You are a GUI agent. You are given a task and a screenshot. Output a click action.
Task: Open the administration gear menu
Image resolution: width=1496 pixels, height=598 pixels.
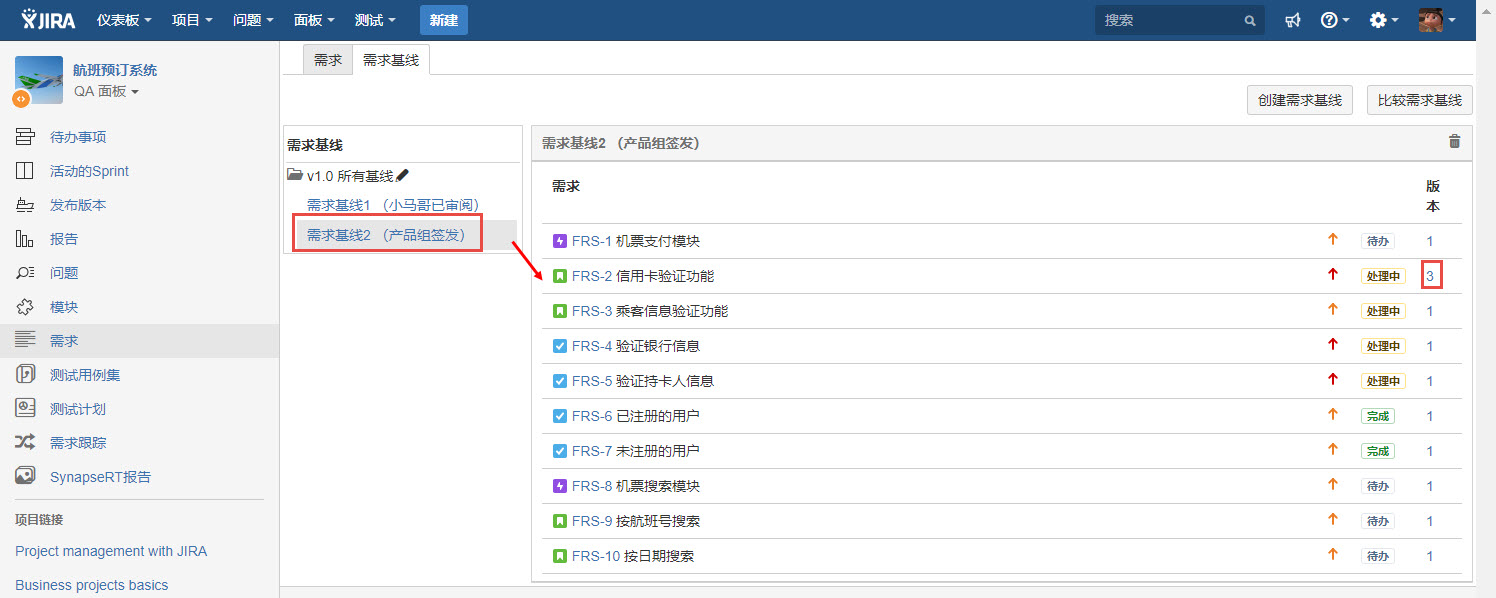coord(1384,20)
